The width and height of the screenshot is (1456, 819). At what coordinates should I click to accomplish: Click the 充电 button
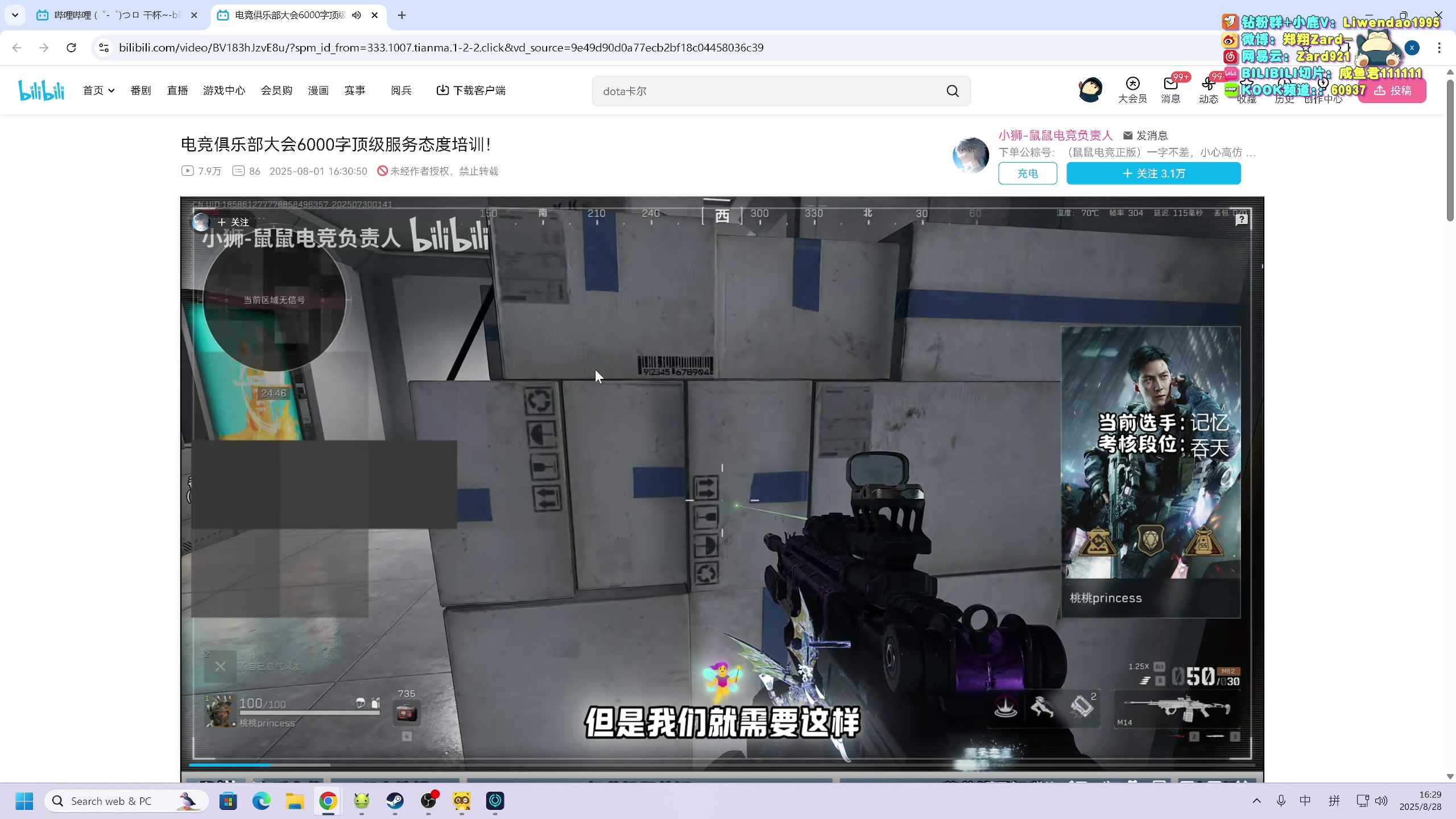(1028, 173)
